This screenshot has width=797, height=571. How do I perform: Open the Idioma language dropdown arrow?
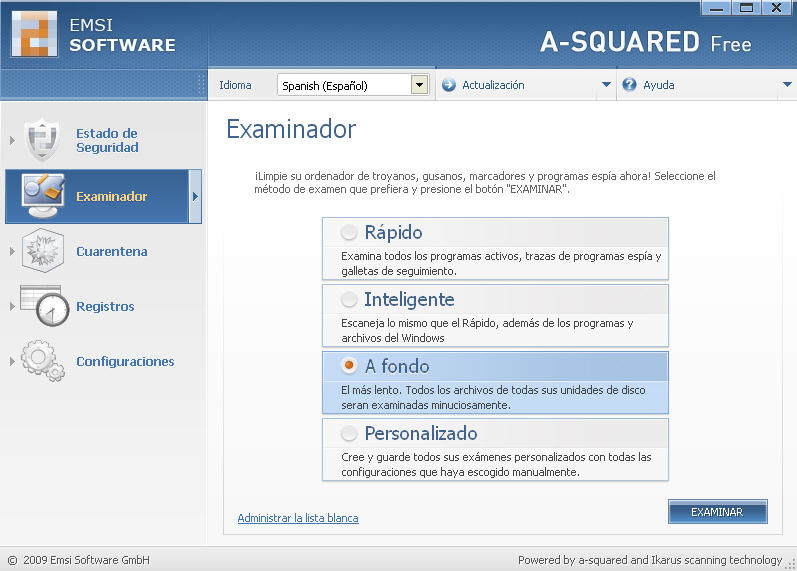coord(419,85)
